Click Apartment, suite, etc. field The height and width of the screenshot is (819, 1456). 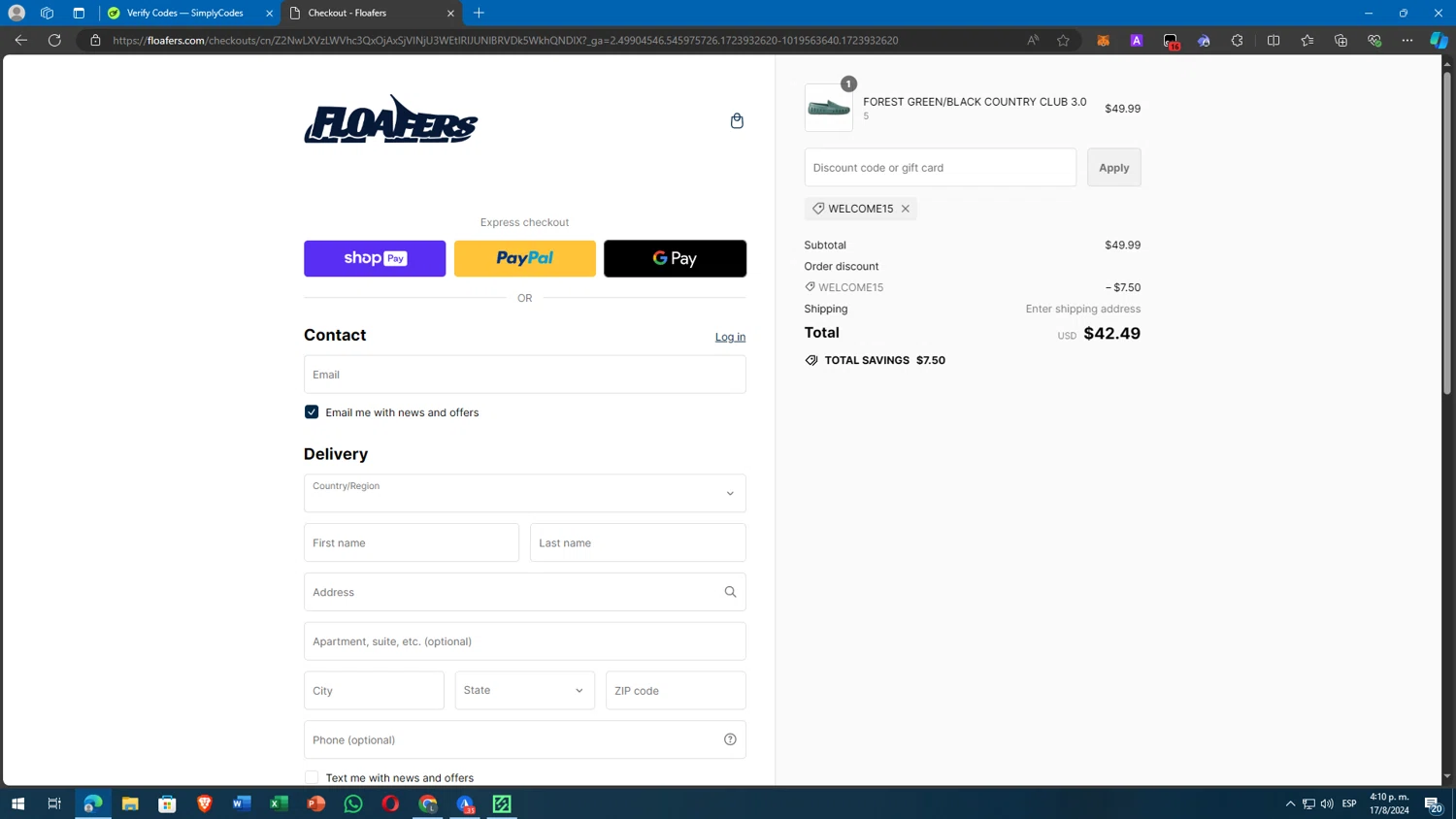pyautogui.click(x=524, y=641)
